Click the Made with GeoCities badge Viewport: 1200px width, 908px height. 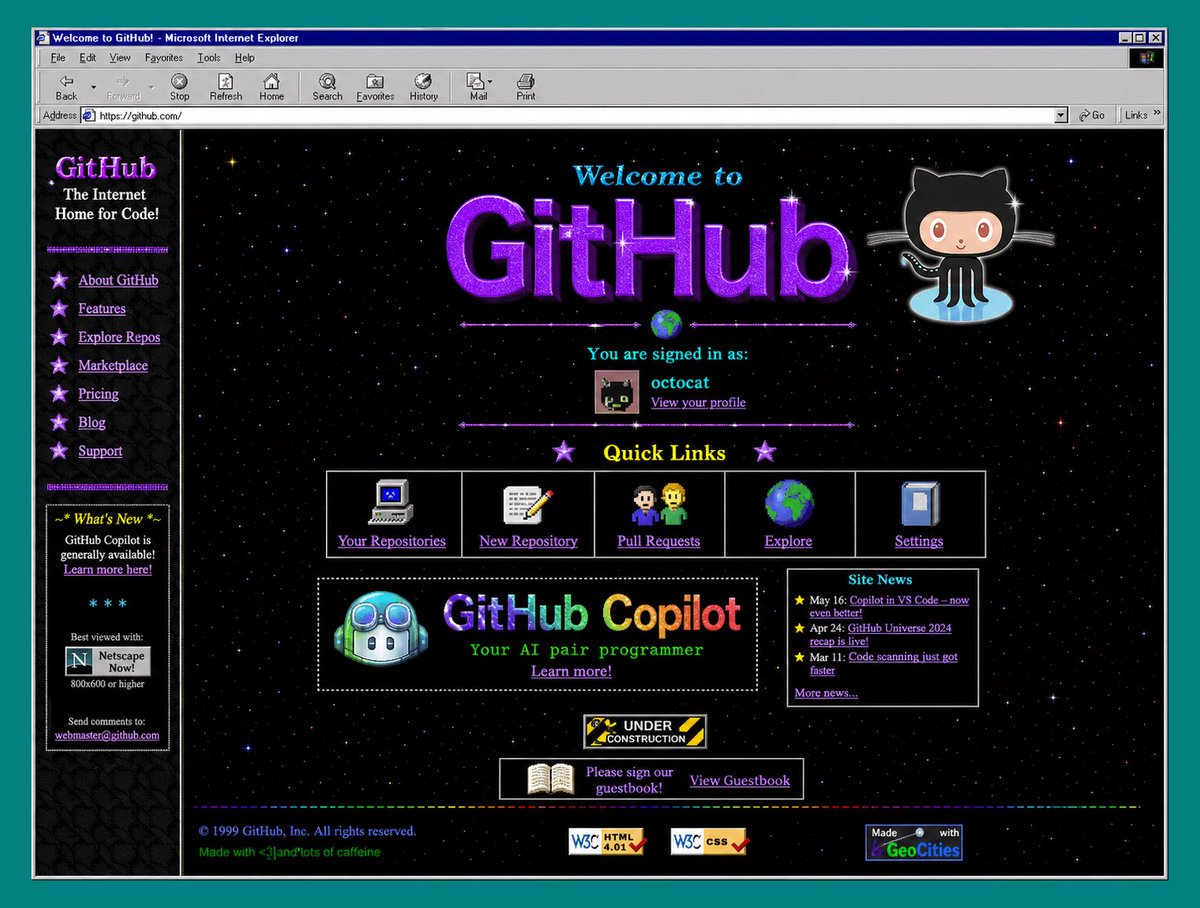(x=914, y=843)
